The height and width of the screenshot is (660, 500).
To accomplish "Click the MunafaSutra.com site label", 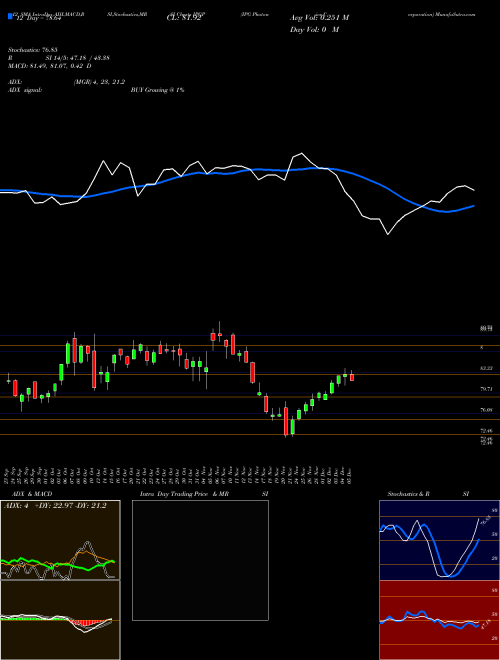I will tap(457, 14).
